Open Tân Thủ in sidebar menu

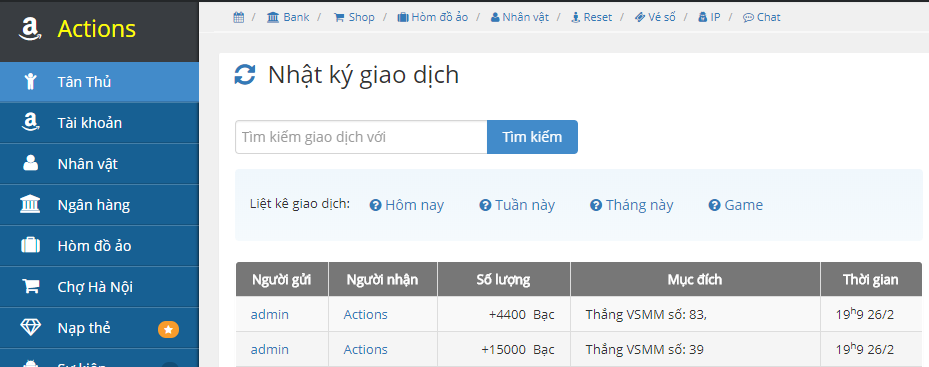[x=99, y=82]
